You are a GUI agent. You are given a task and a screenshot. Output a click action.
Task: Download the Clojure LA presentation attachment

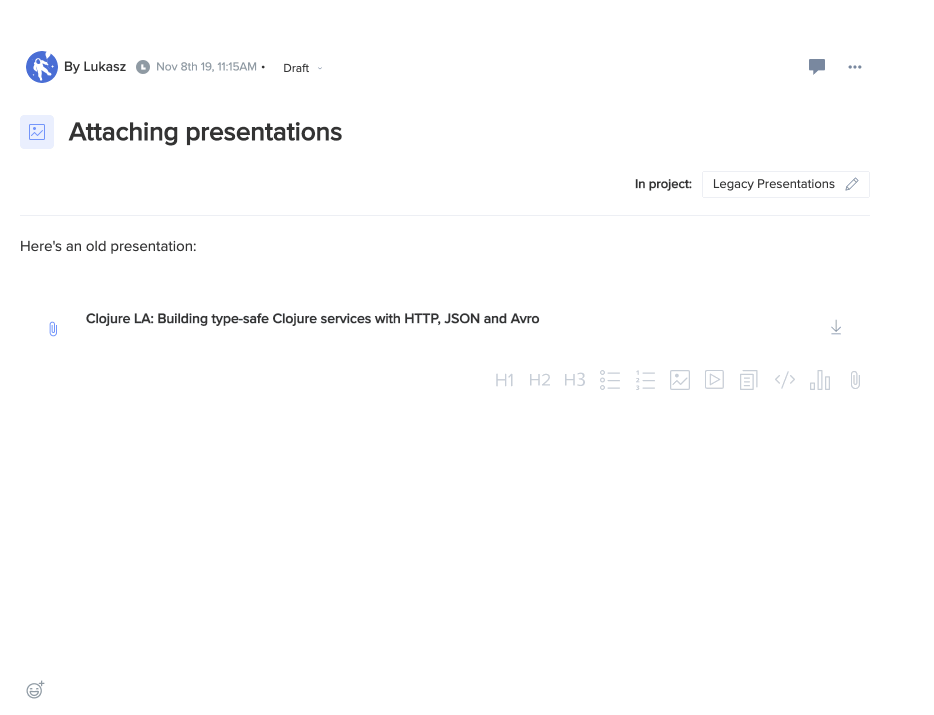(x=836, y=327)
